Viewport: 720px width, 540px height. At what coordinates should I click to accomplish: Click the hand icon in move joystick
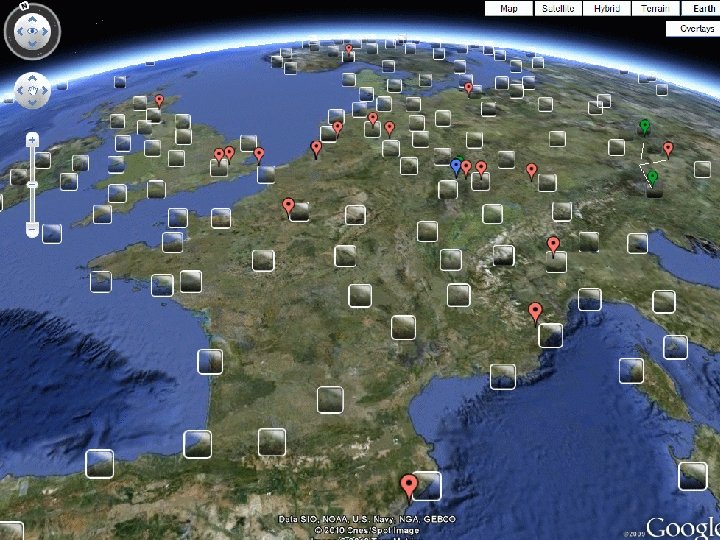[32, 90]
